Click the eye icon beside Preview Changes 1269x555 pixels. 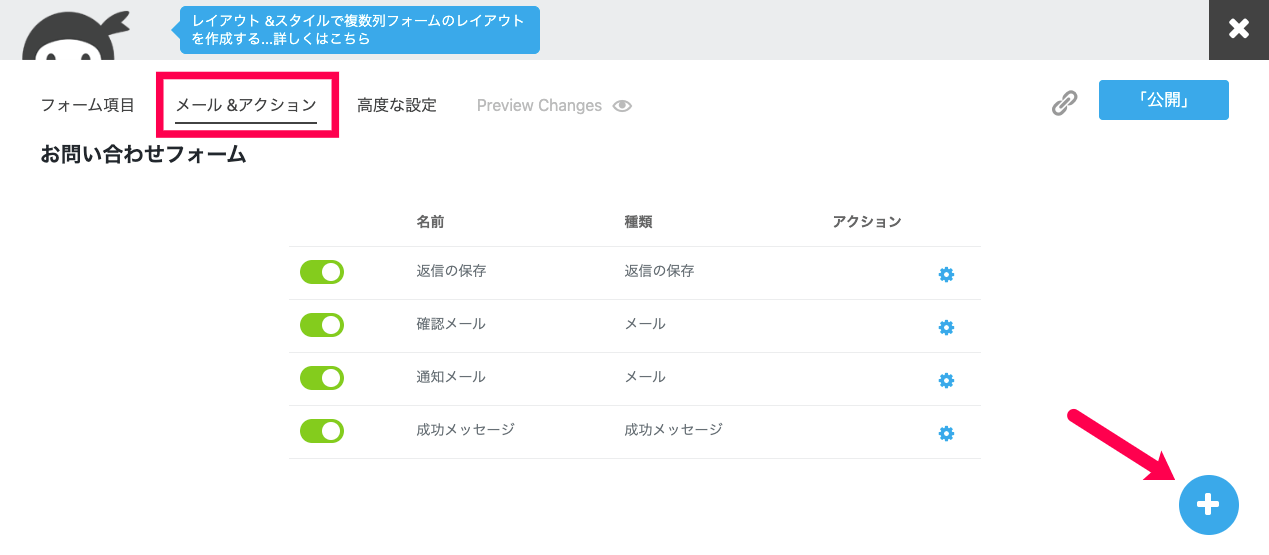(622, 105)
